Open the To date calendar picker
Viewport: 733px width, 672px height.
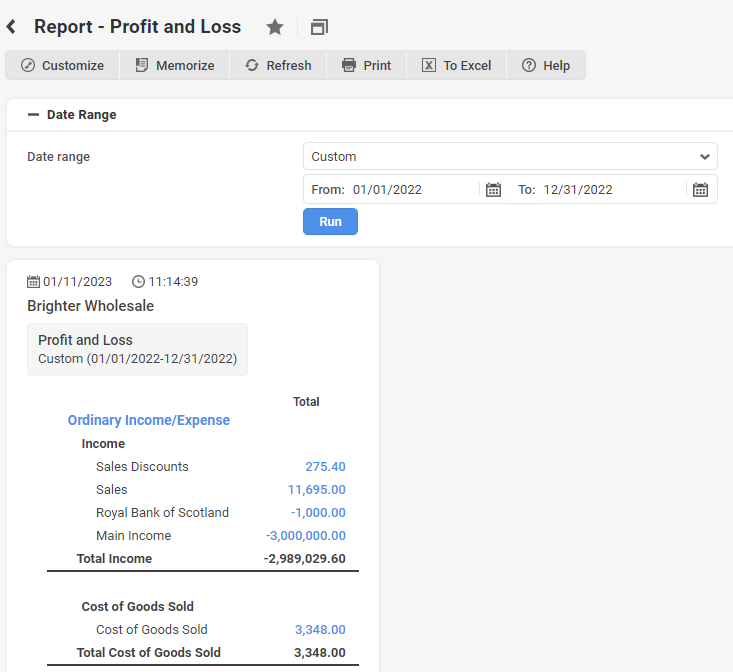tap(700, 190)
